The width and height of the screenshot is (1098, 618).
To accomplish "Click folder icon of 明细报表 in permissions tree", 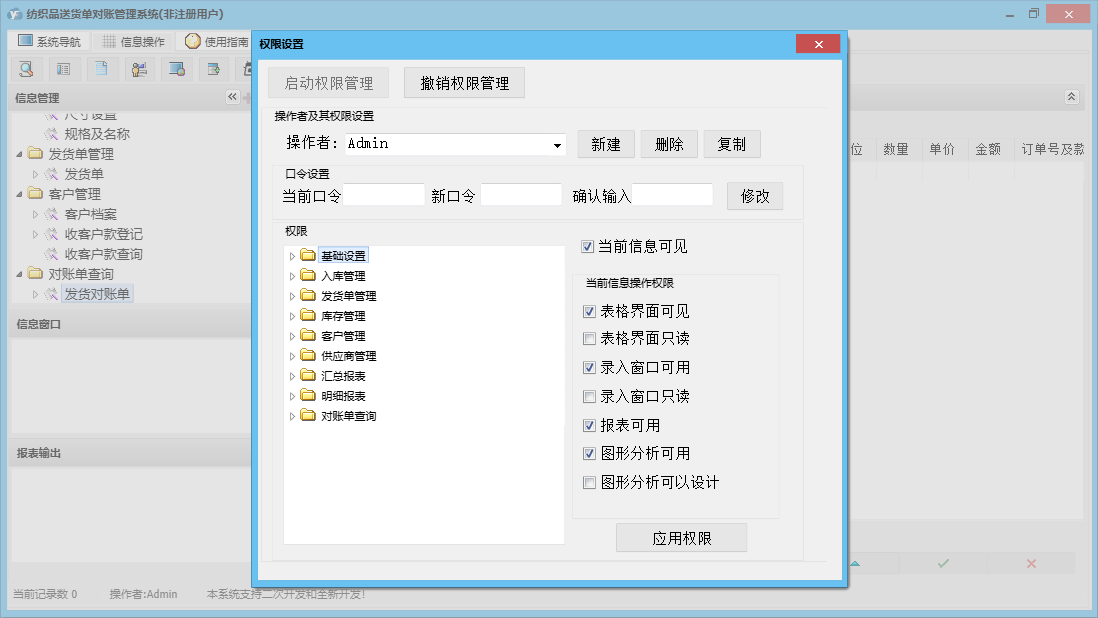I will pos(308,395).
